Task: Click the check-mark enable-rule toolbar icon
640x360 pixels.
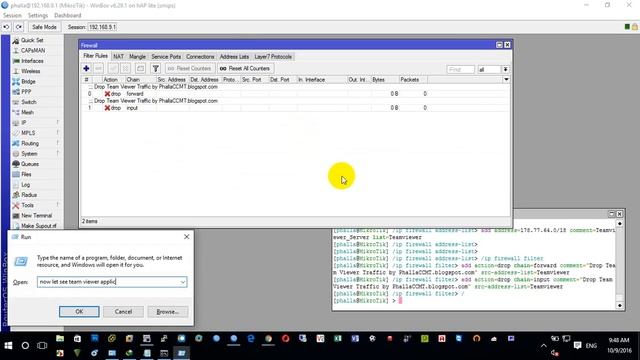Action: click(113, 69)
